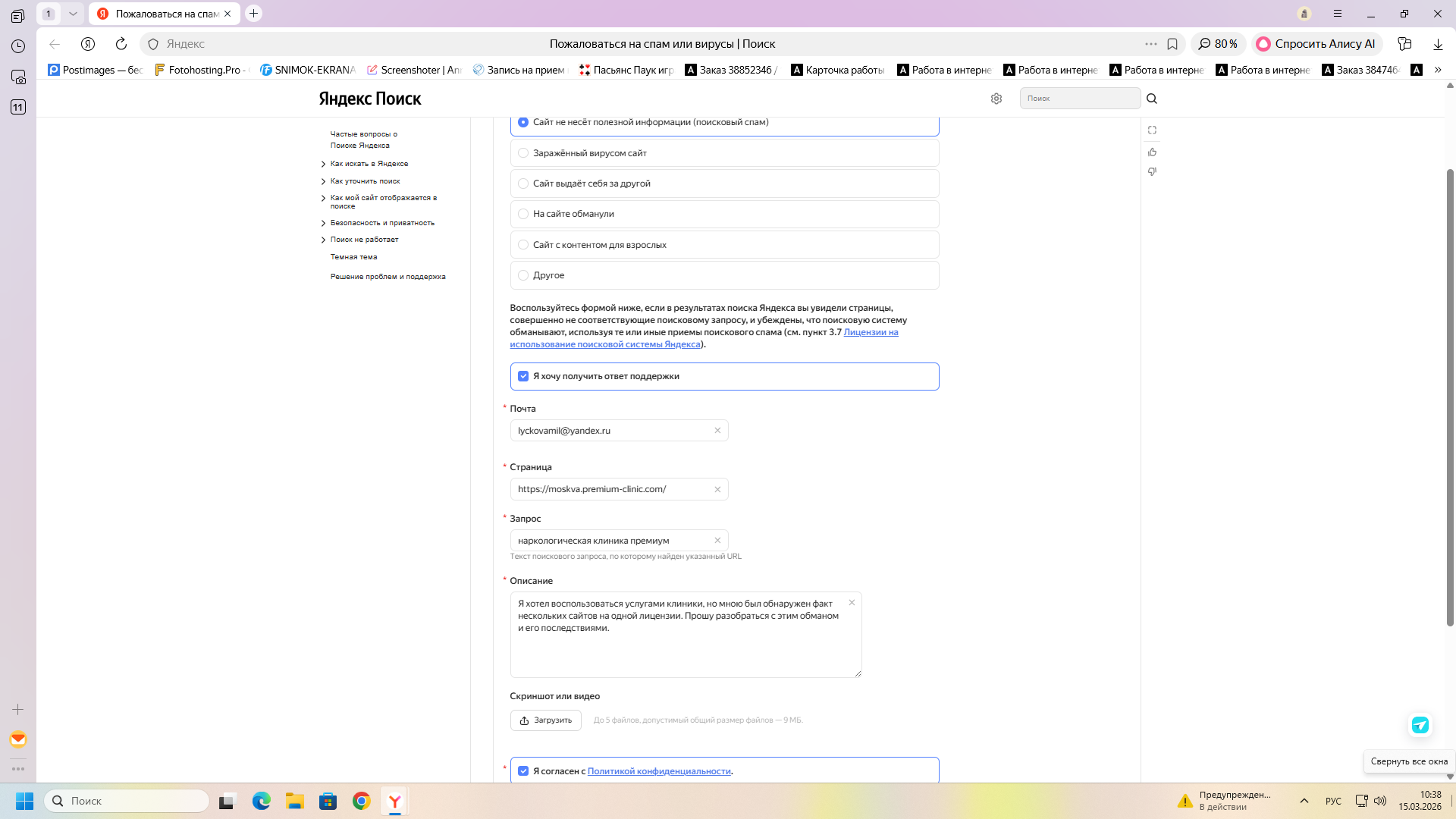The image size is (1456, 819).
Task: Click into the "Описание" text area
Action: (x=685, y=645)
